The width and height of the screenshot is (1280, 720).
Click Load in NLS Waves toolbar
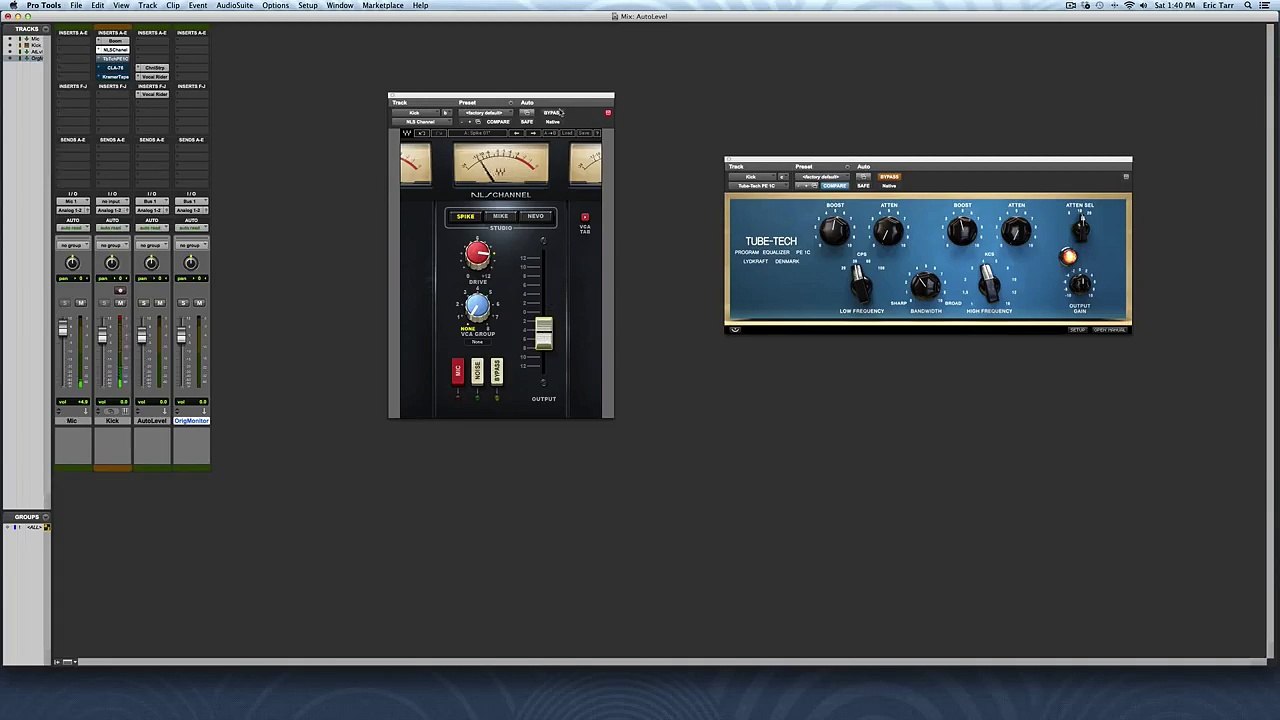567,133
